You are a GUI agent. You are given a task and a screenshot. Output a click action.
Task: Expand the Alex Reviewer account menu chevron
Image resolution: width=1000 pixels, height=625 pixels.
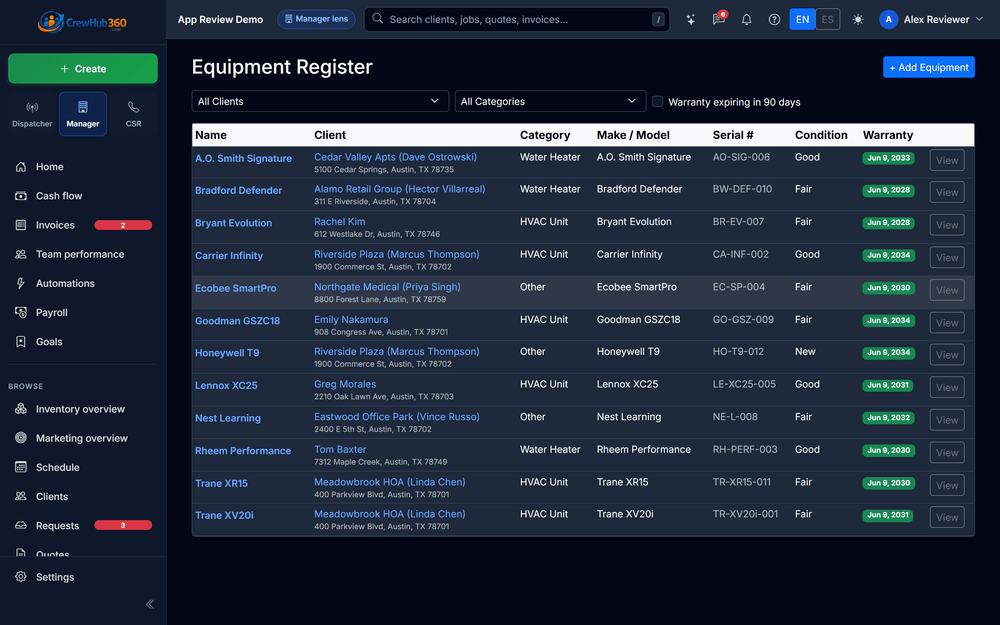pyautogui.click(x=980, y=19)
